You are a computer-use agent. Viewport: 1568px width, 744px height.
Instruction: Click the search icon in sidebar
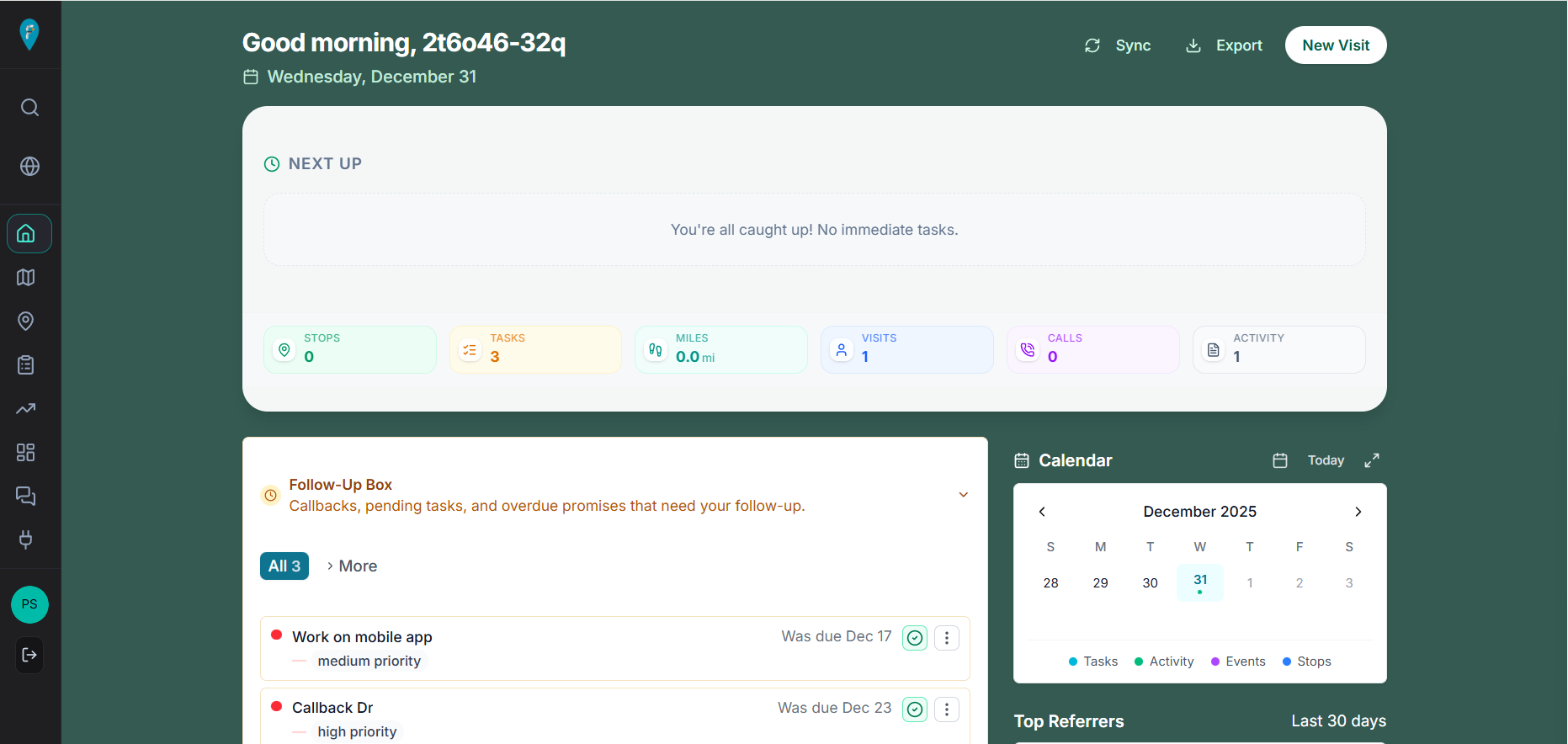point(29,108)
